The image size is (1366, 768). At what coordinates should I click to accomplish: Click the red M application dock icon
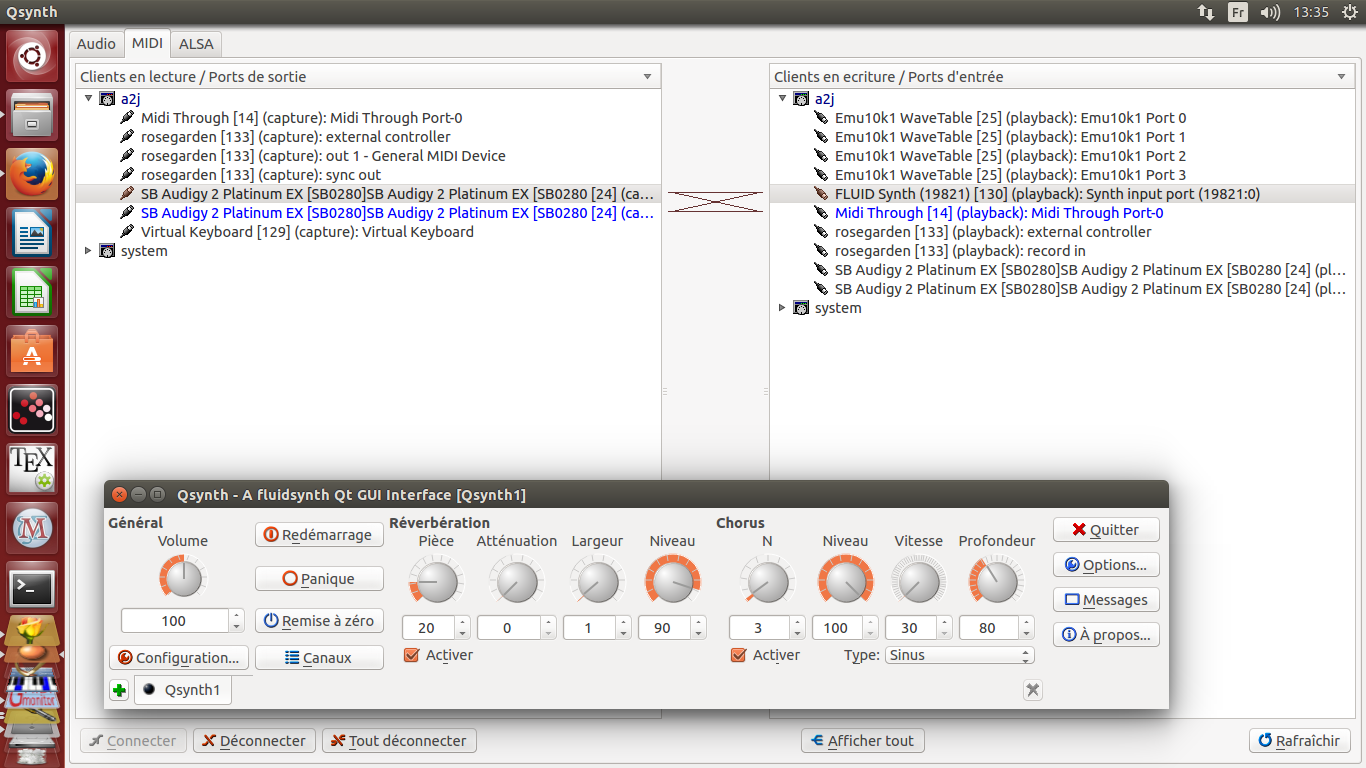32,528
